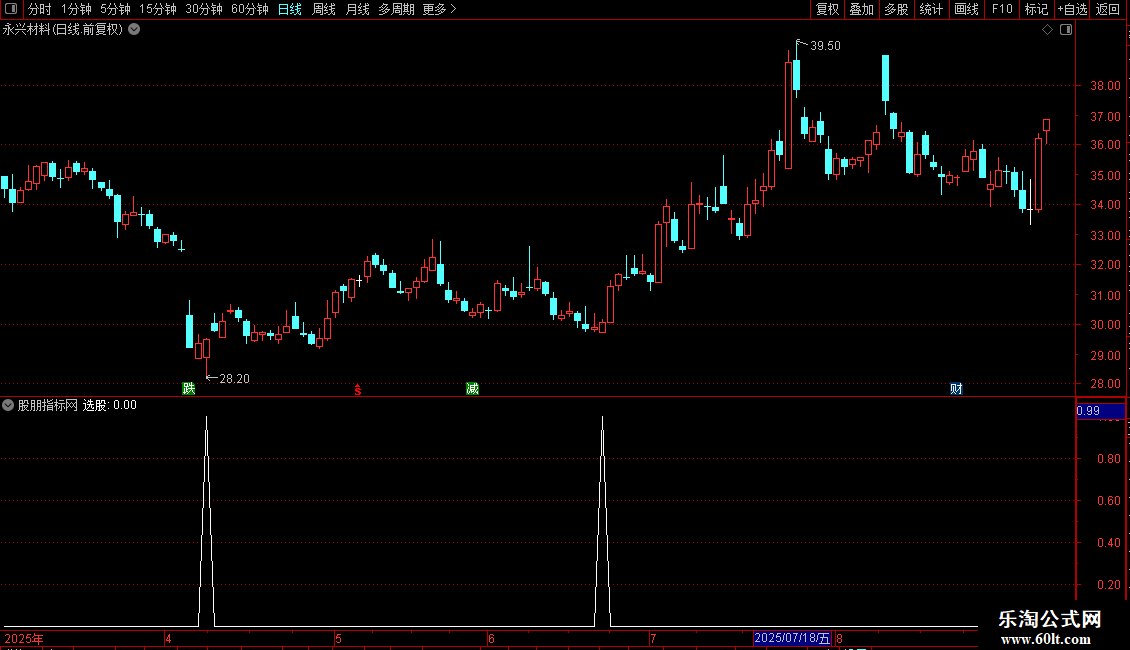
Task: Click the green 跌 event marker
Action: pos(189,389)
